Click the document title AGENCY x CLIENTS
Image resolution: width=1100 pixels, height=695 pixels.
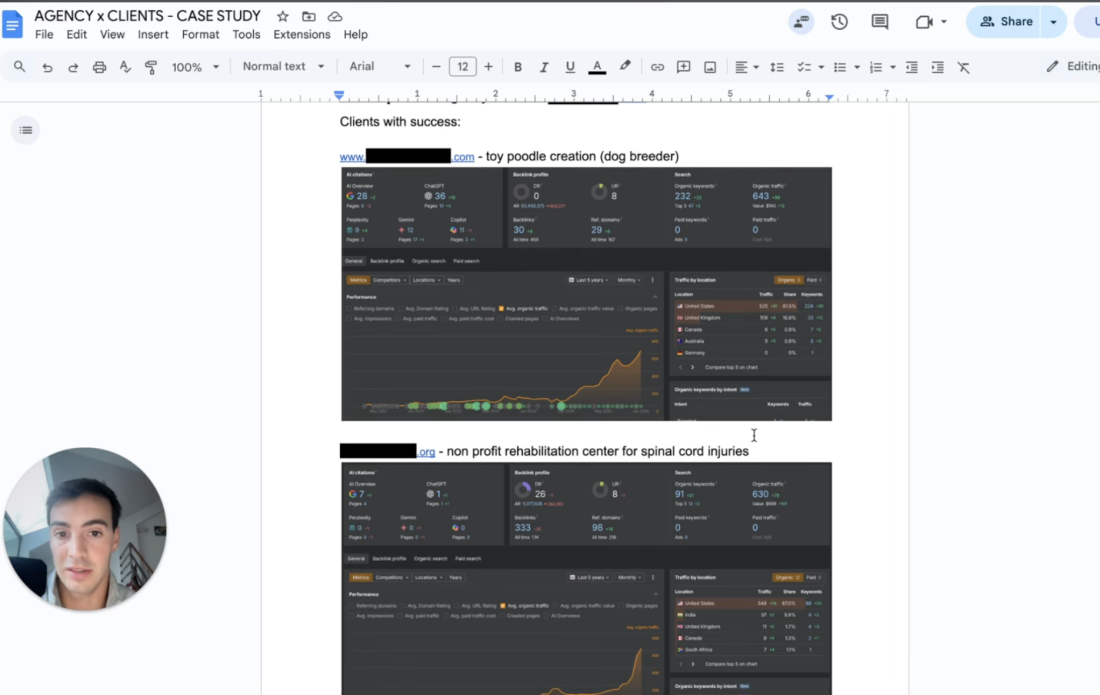coord(146,15)
